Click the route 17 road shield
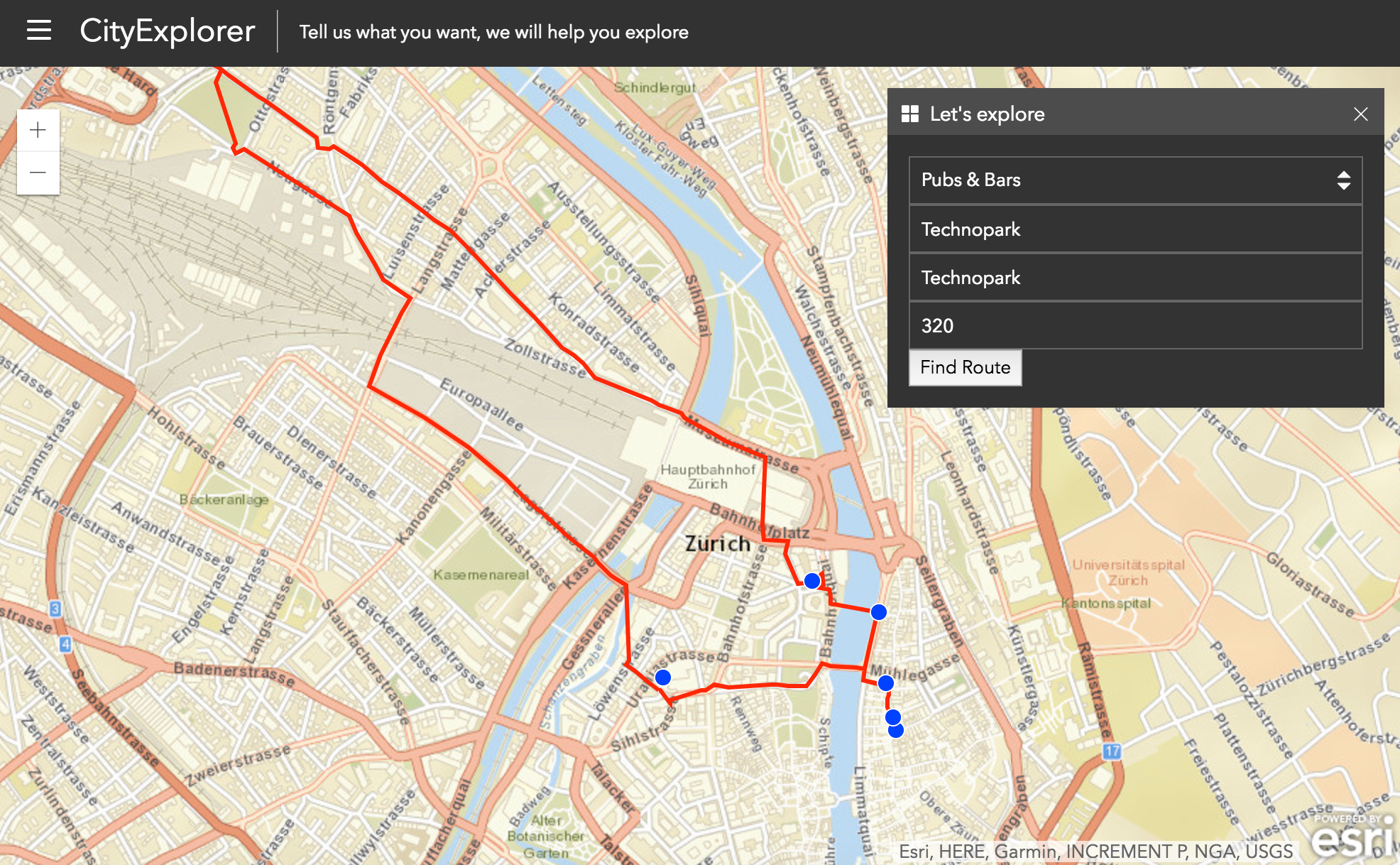This screenshot has height=865, width=1400. (x=1112, y=751)
